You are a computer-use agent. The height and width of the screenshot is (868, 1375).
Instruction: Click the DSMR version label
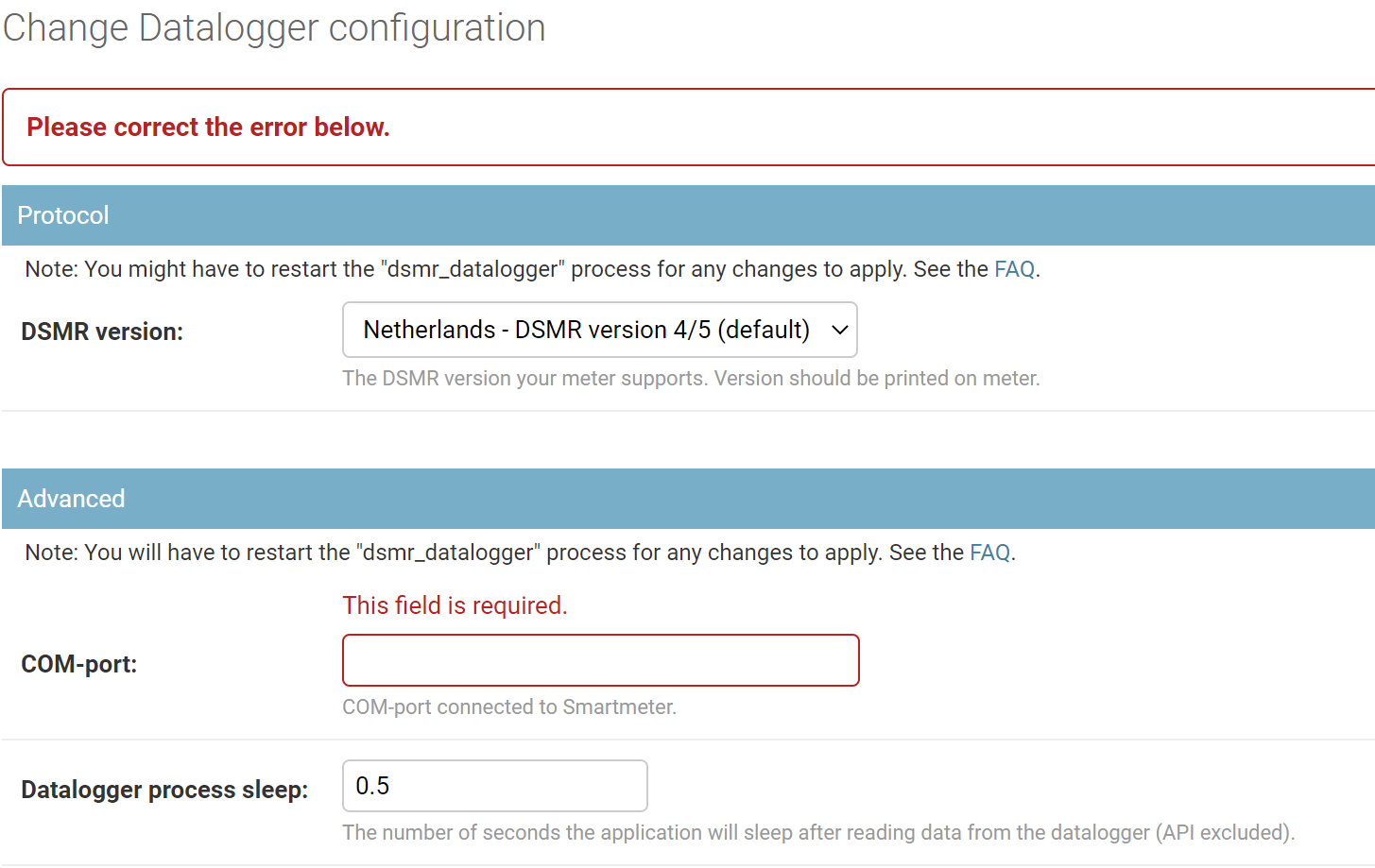(x=101, y=331)
